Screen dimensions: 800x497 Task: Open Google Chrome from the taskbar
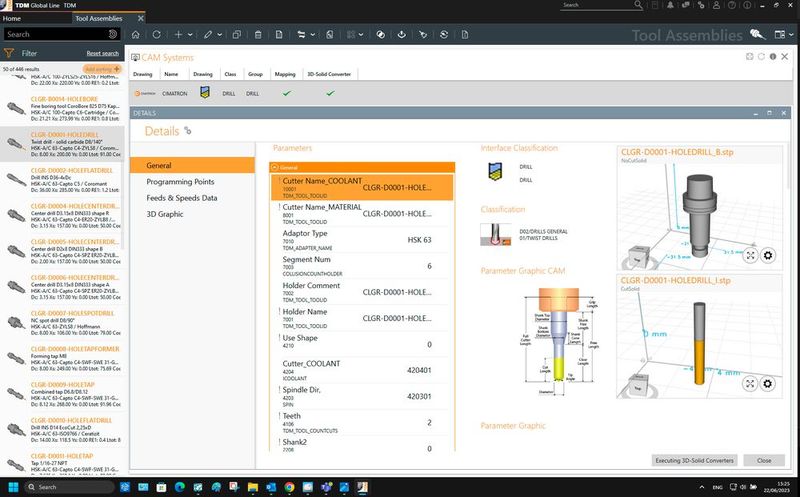click(289, 487)
